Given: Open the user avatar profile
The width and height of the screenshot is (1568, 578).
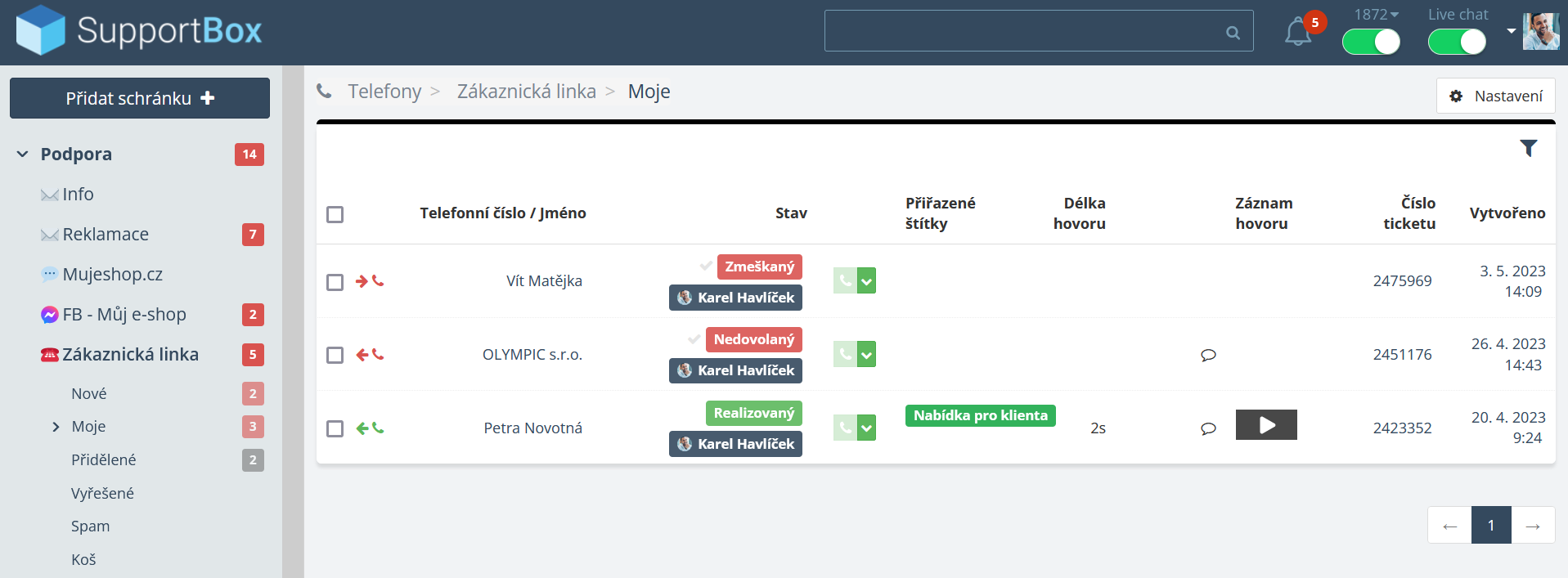Looking at the screenshot, I should [x=1541, y=31].
